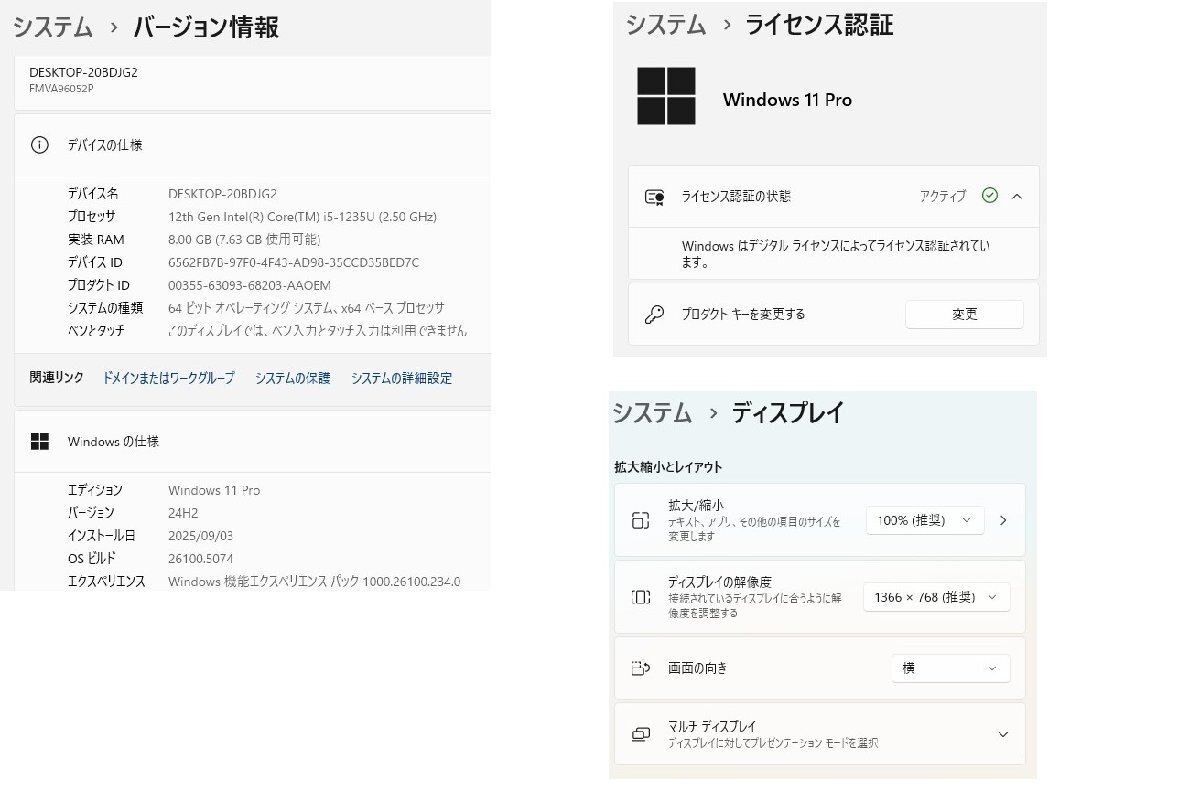The width and height of the screenshot is (1200, 801).
Task: Click the マルチディスプレイ icon
Action: (641, 733)
